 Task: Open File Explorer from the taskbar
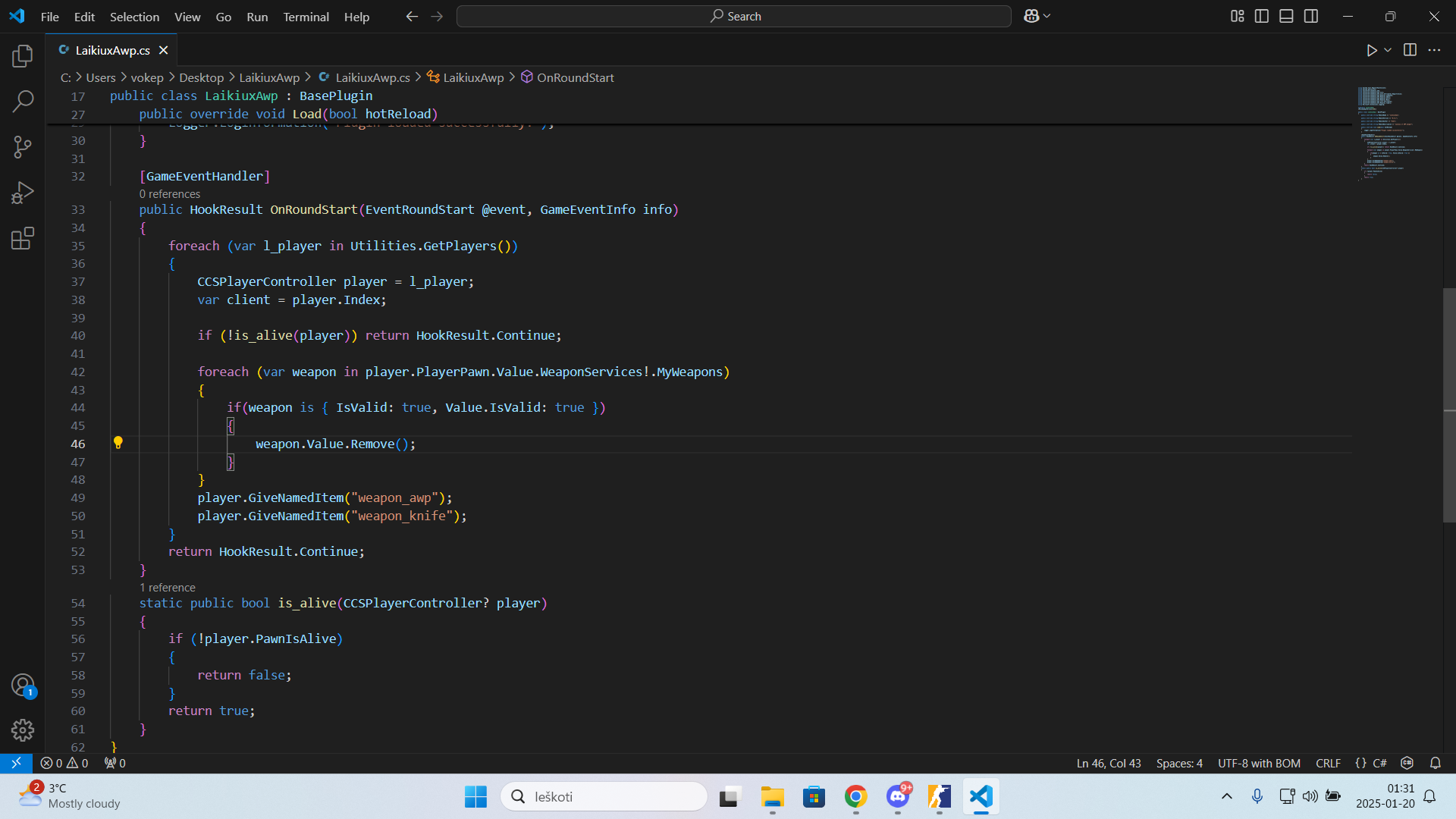[x=772, y=796]
